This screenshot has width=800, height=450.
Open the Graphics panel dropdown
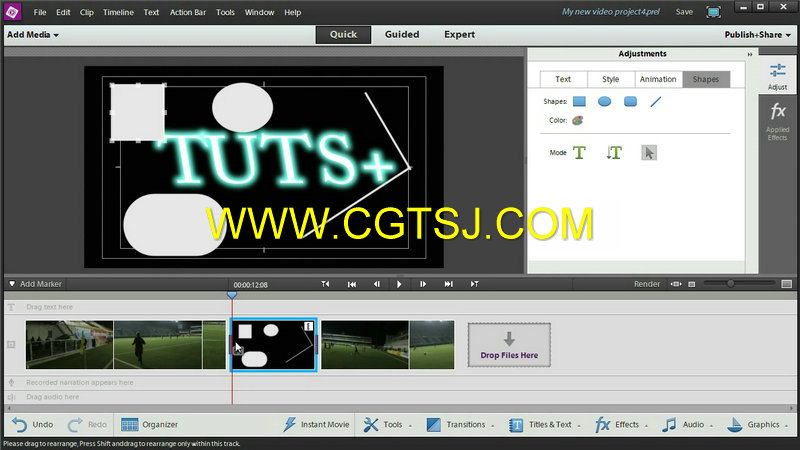pyautogui.click(x=757, y=424)
